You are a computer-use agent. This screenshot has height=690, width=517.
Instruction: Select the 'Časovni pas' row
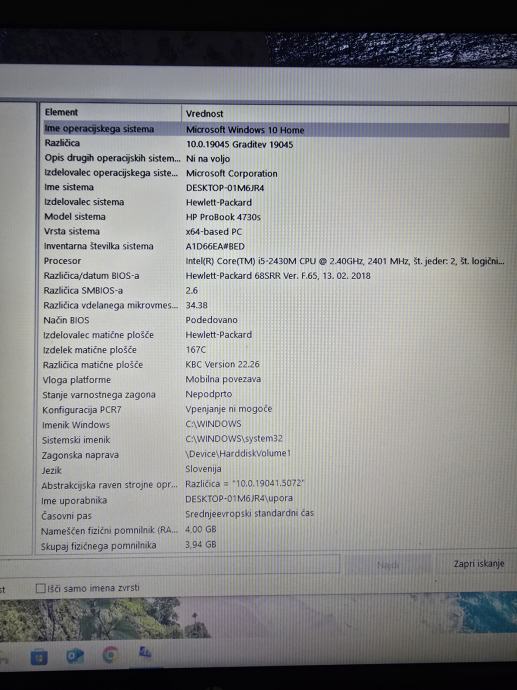point(275,515)
